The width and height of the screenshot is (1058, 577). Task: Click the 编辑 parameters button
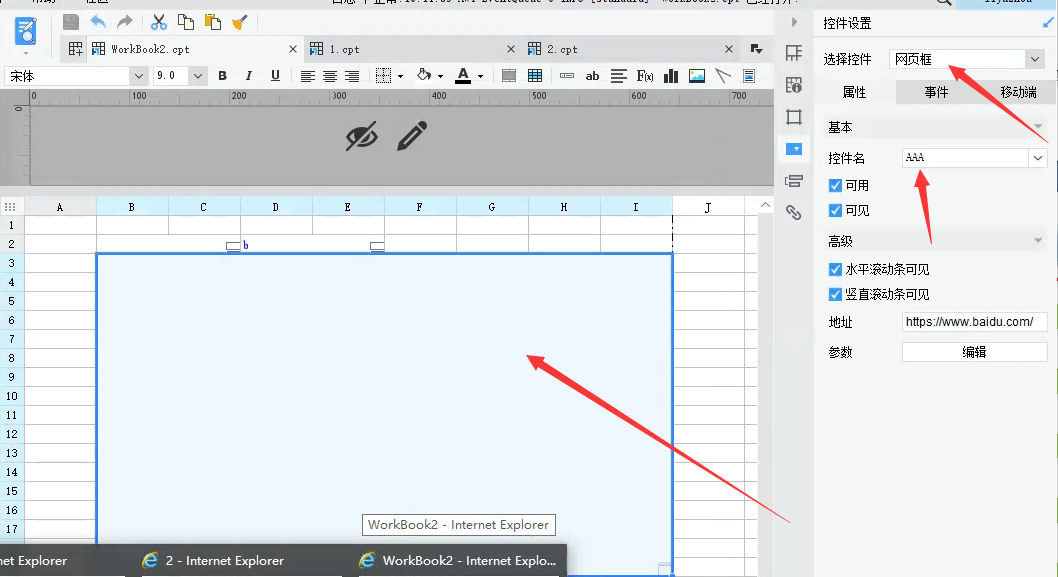click(974, 352)
